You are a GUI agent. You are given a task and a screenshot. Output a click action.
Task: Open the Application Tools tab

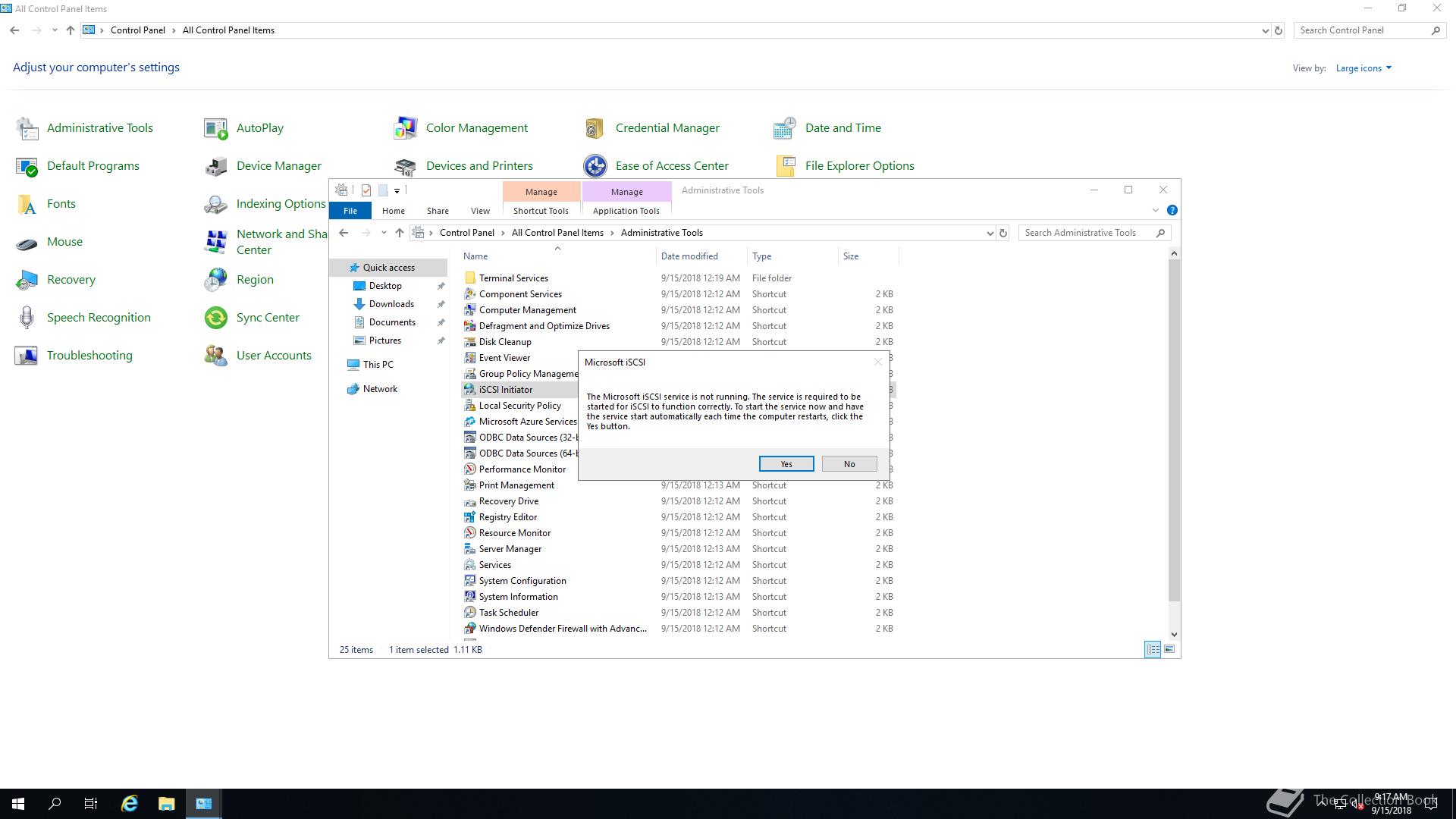click(x=626, y=211)
